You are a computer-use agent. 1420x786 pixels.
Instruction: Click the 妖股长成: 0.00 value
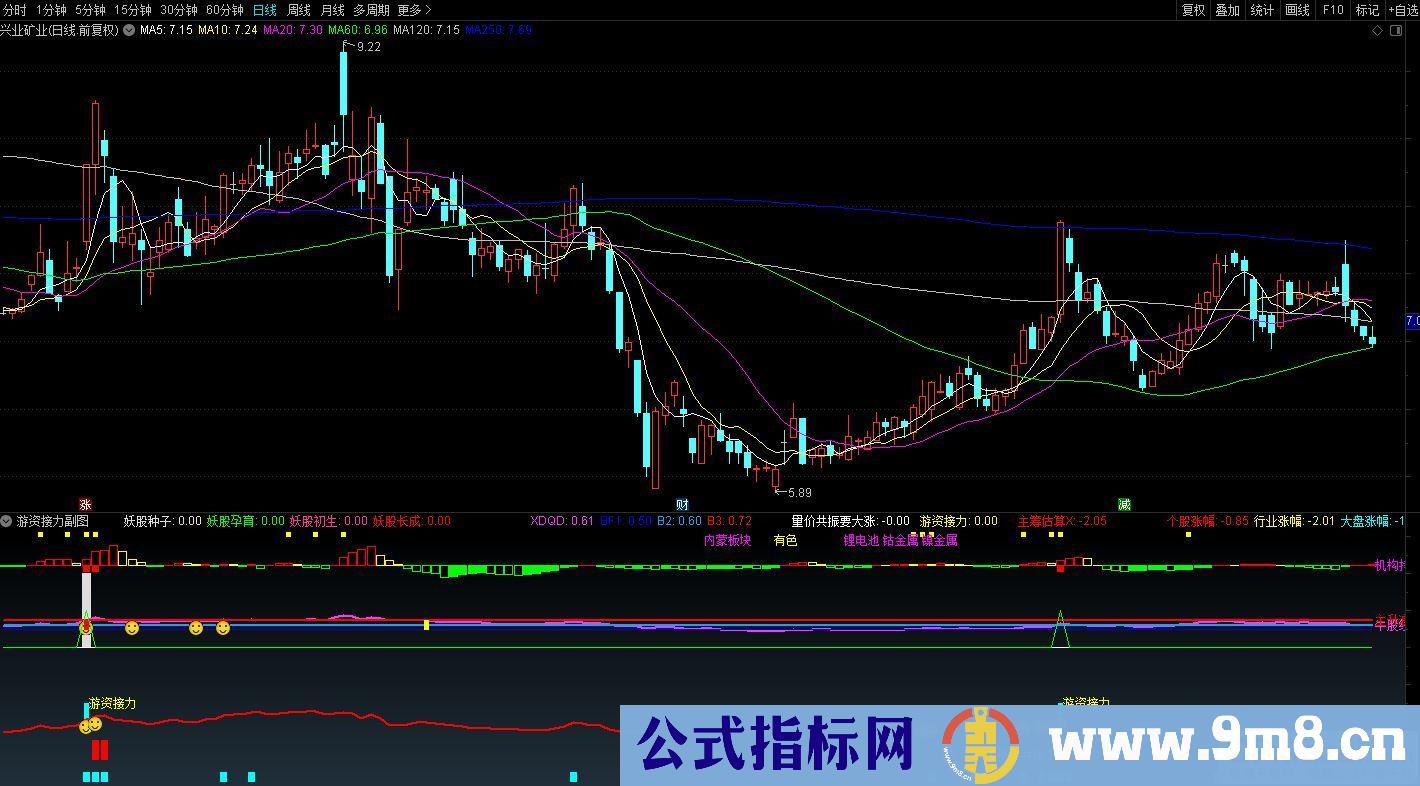(x=411, y=521)
